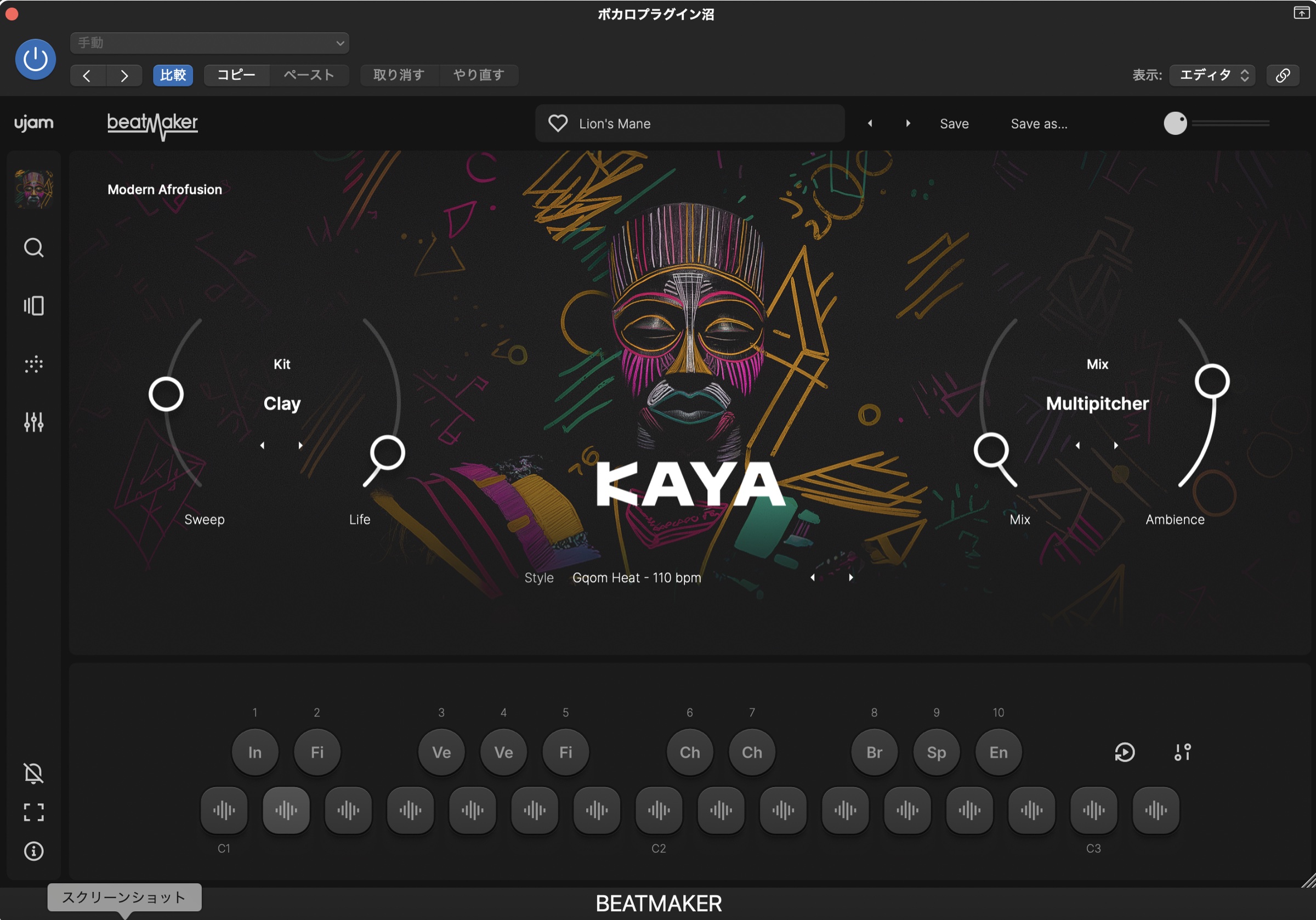Trigger the Fi pattern pad 5
The image size is (1316, 920).
coord(566,752)
